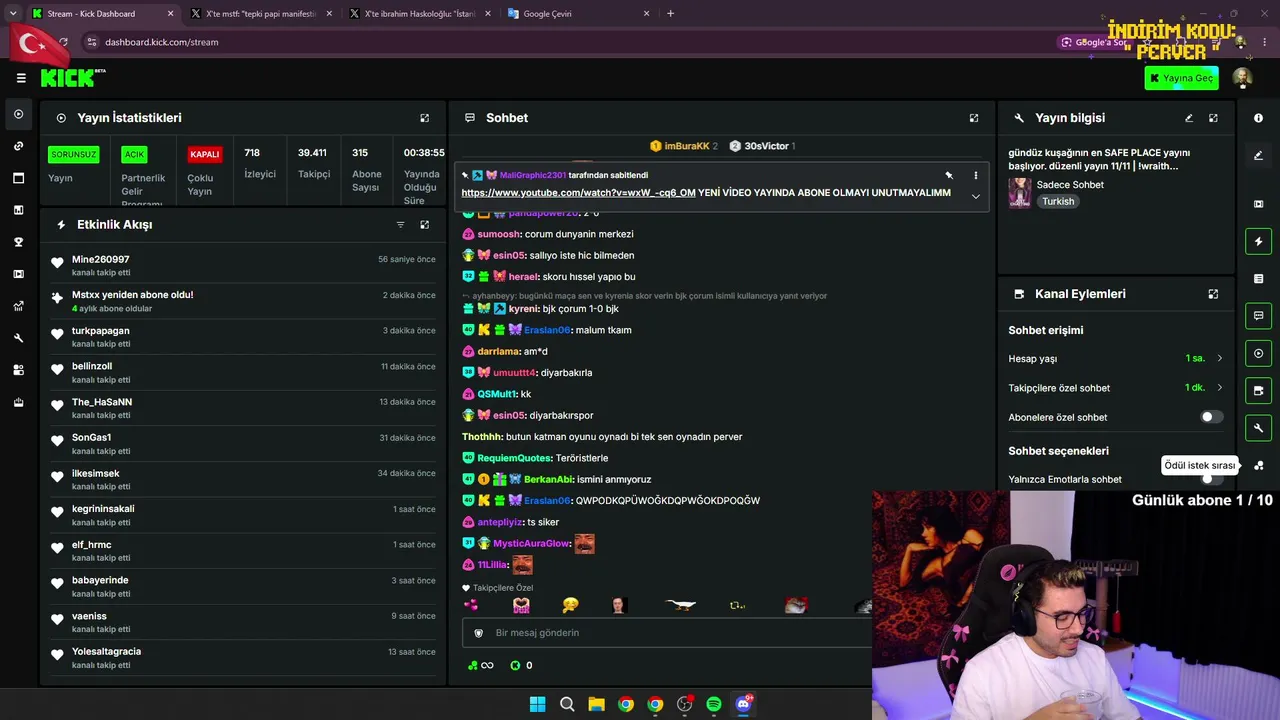Edit the Yayın bilgisi stream info
The width and height of the screenshot is (1280, 720).
click(1189, 118)
